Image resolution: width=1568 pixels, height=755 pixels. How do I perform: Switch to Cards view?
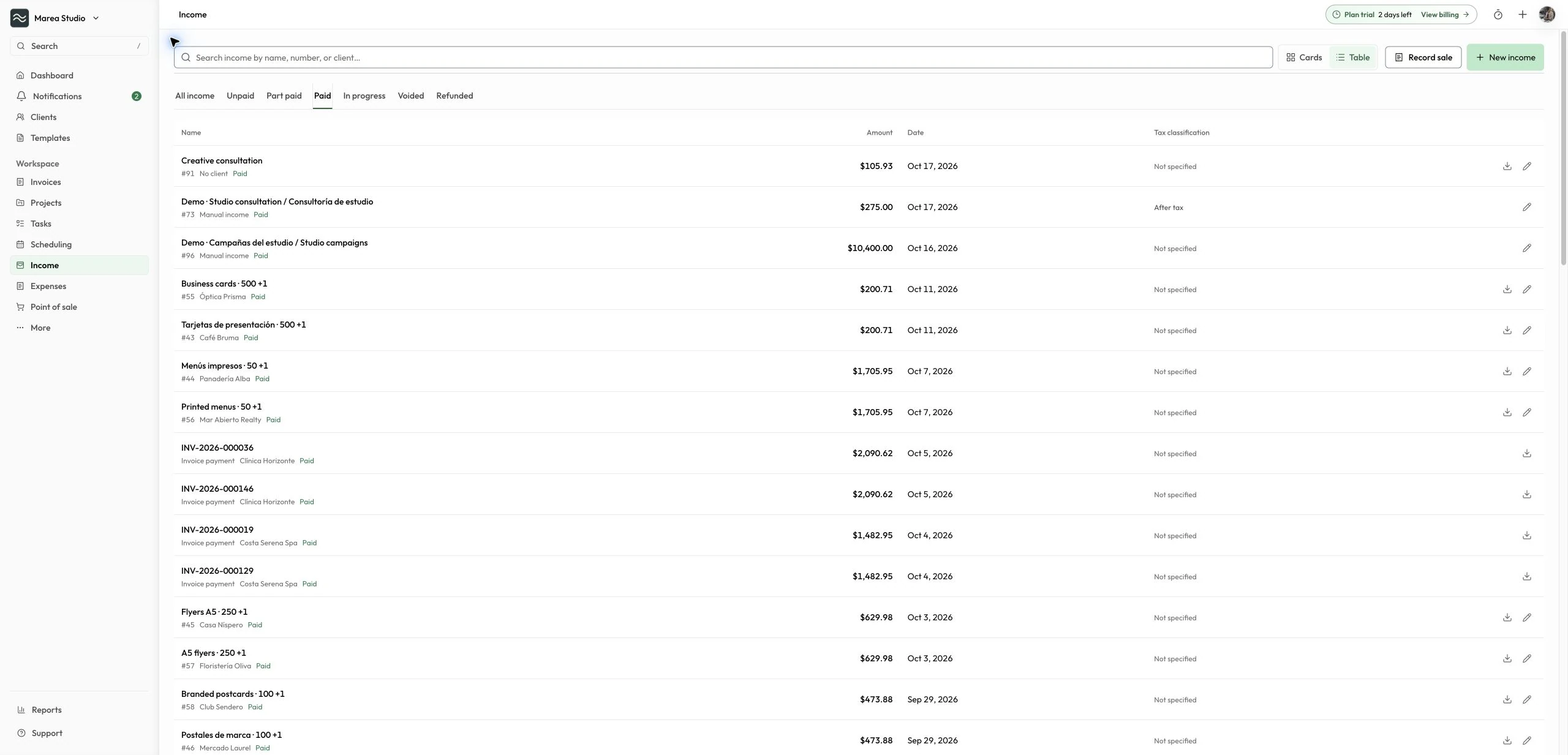[1304, 58]
